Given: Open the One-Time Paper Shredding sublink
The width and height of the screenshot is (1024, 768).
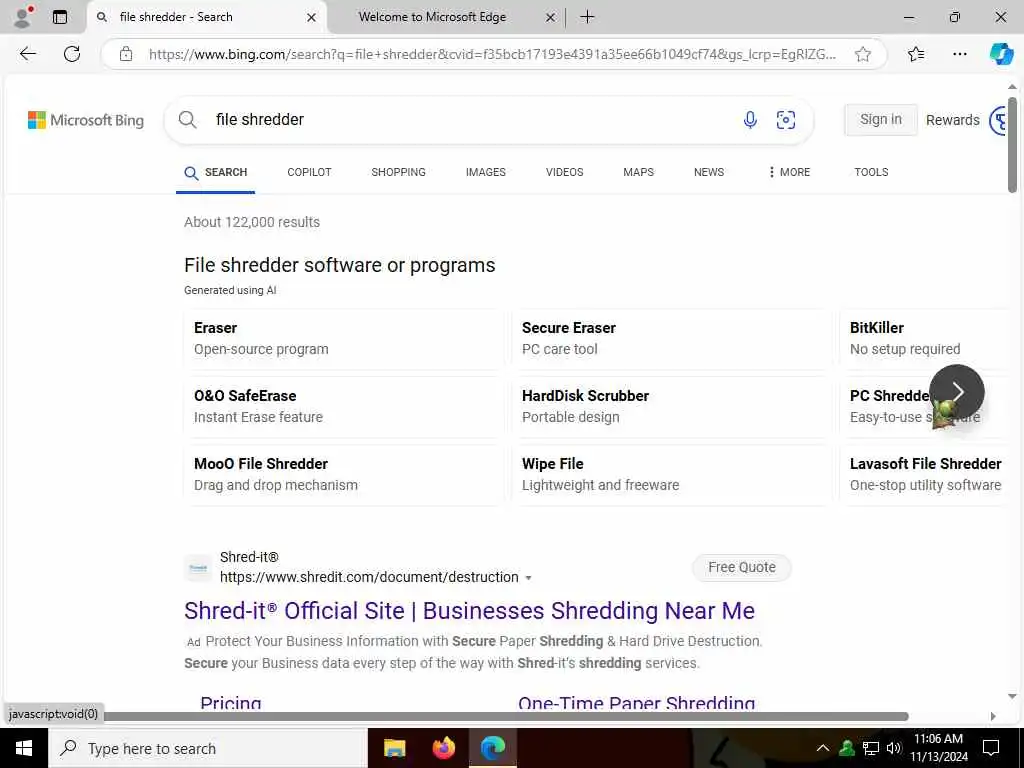Looking at the screenshot, I should pos(637,703).
